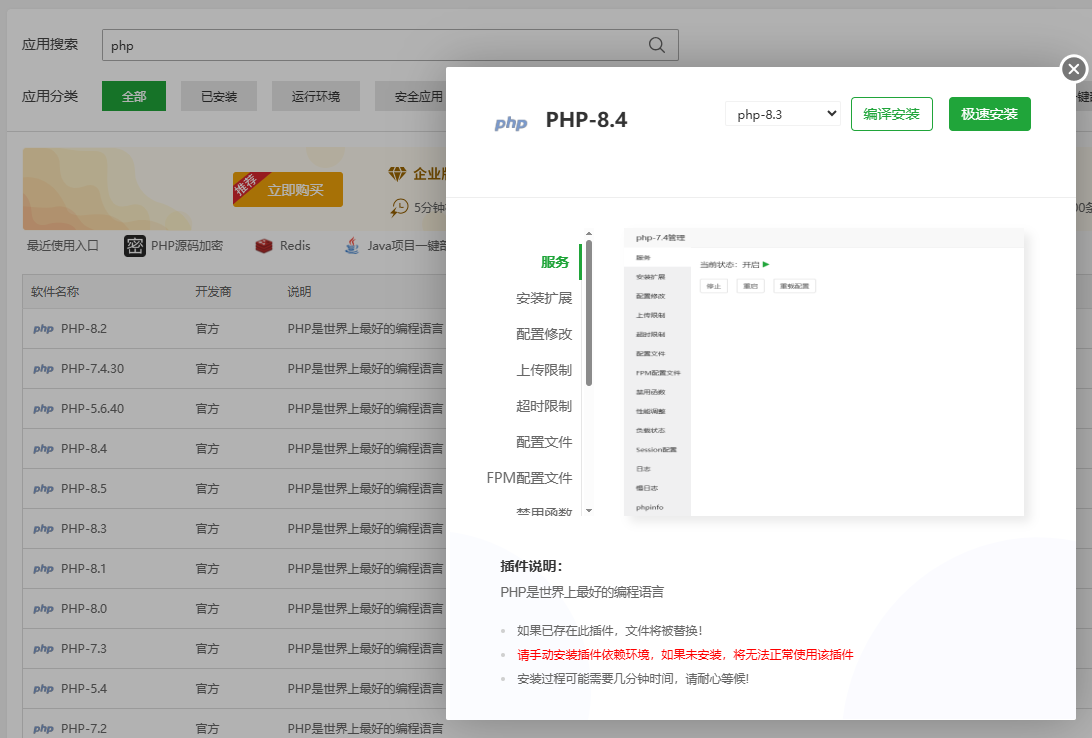Close the PHP-8.4 install dialog
The width and height of the screenshot is (1092, 738).
coord(1073,69)
